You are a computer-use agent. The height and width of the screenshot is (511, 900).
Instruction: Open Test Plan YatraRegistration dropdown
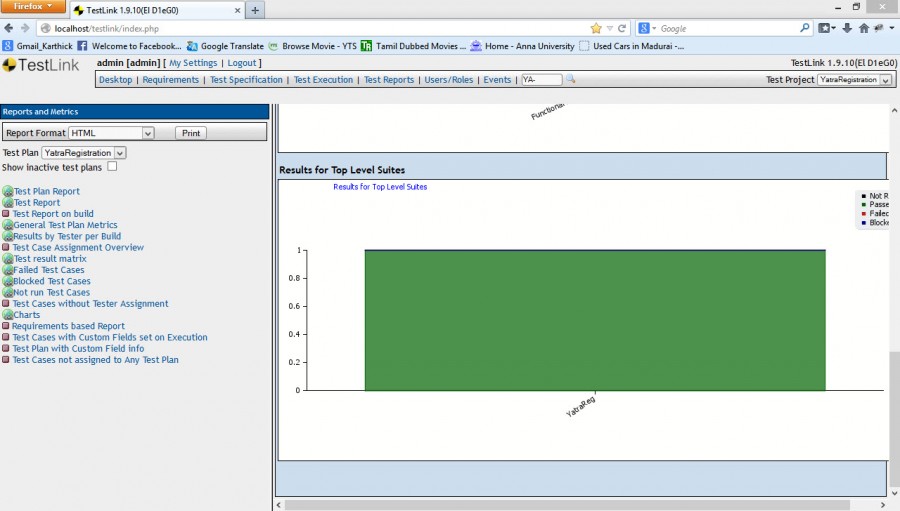(84, 153)
